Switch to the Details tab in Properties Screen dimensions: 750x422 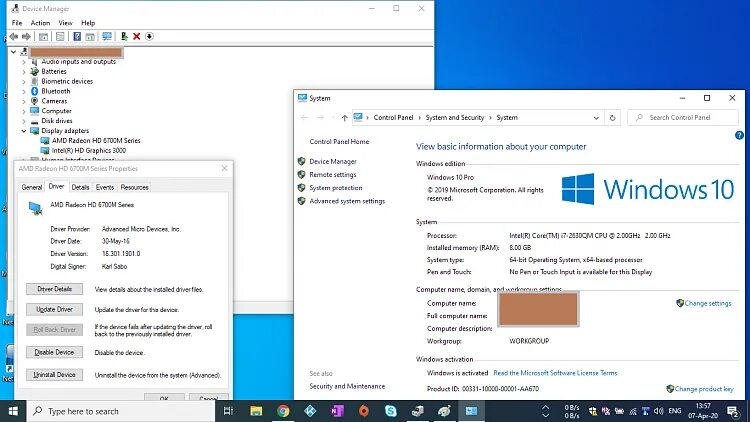(80, 187)
